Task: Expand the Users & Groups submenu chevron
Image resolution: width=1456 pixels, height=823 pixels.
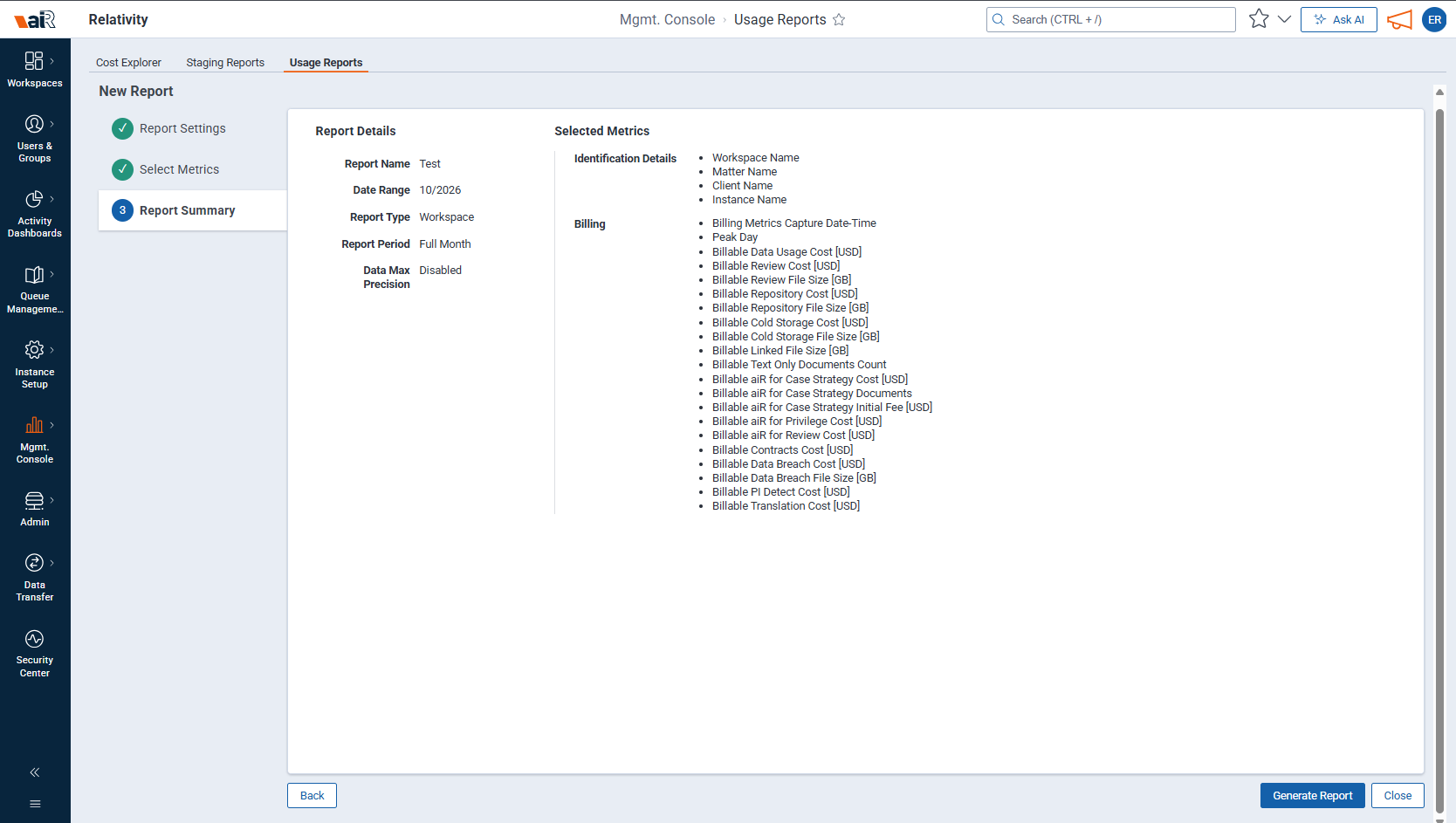Action: pyautogui.click(x=52, y=124)
